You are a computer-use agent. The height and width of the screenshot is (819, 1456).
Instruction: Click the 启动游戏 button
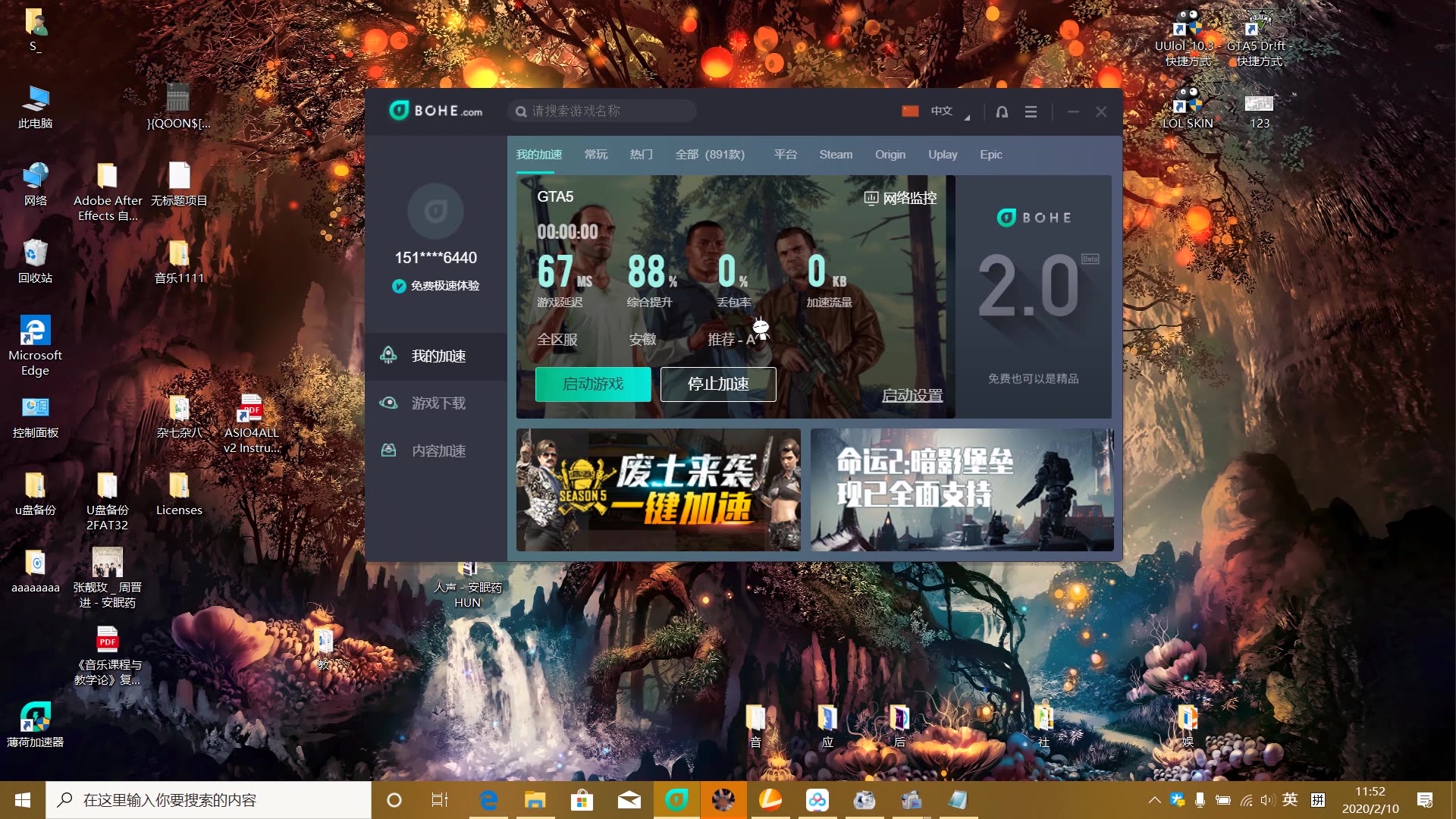593,384
